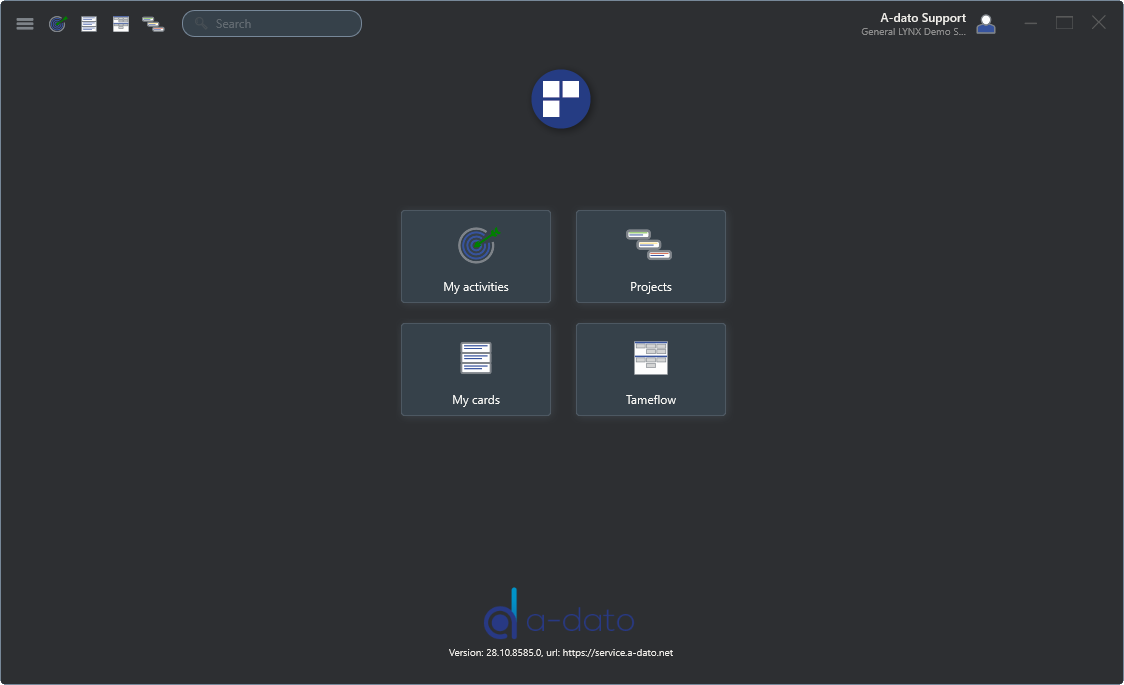Open the Projects tile
The width and height of the screenshot is (1124, 685).
point(651,257)
